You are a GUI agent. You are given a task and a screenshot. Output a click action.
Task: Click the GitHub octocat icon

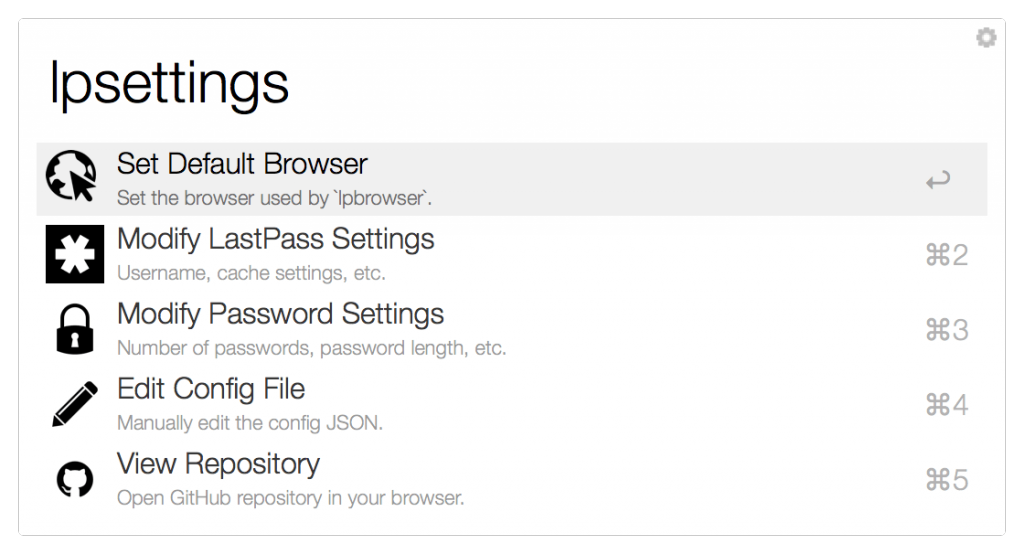point(72,480)
